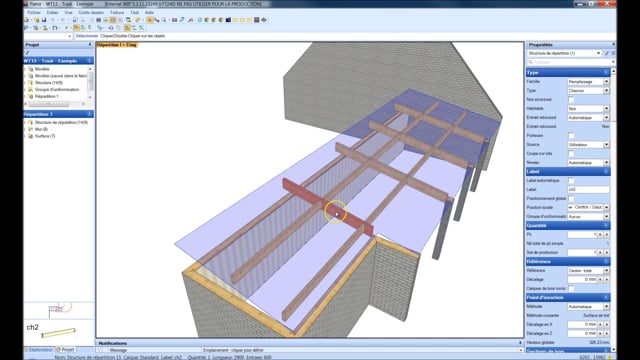Open the Editer menu
The height and width of the screenshot is (360, 640).
[53, 12]
